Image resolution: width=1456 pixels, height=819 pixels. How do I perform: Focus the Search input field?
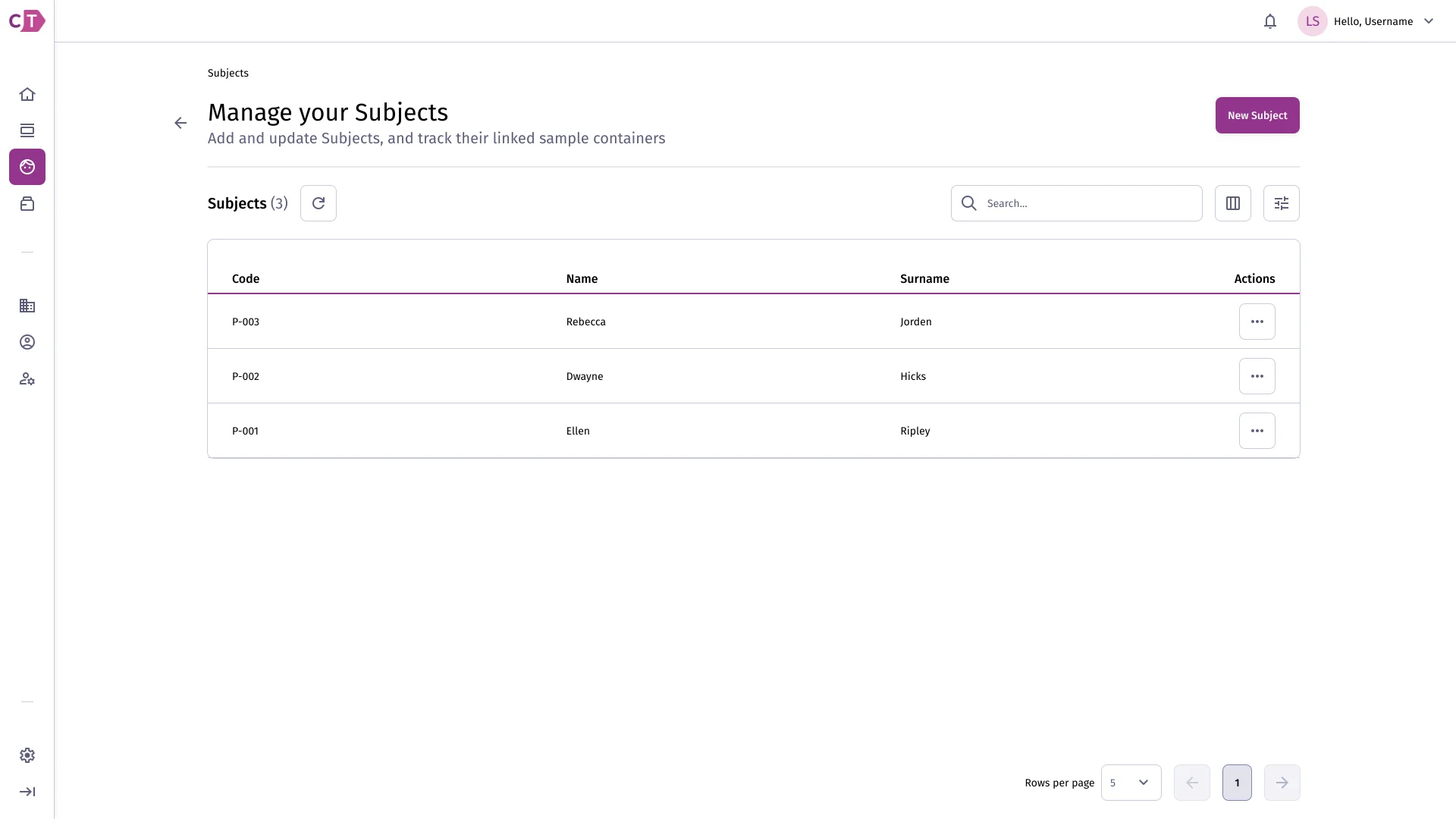pos(1077,203)
